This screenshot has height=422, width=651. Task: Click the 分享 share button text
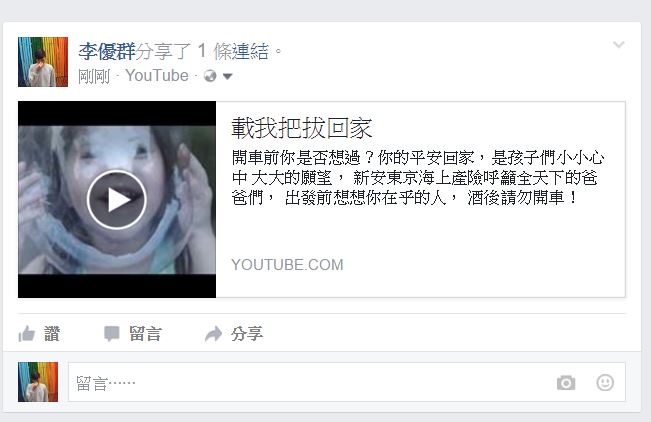247,334
